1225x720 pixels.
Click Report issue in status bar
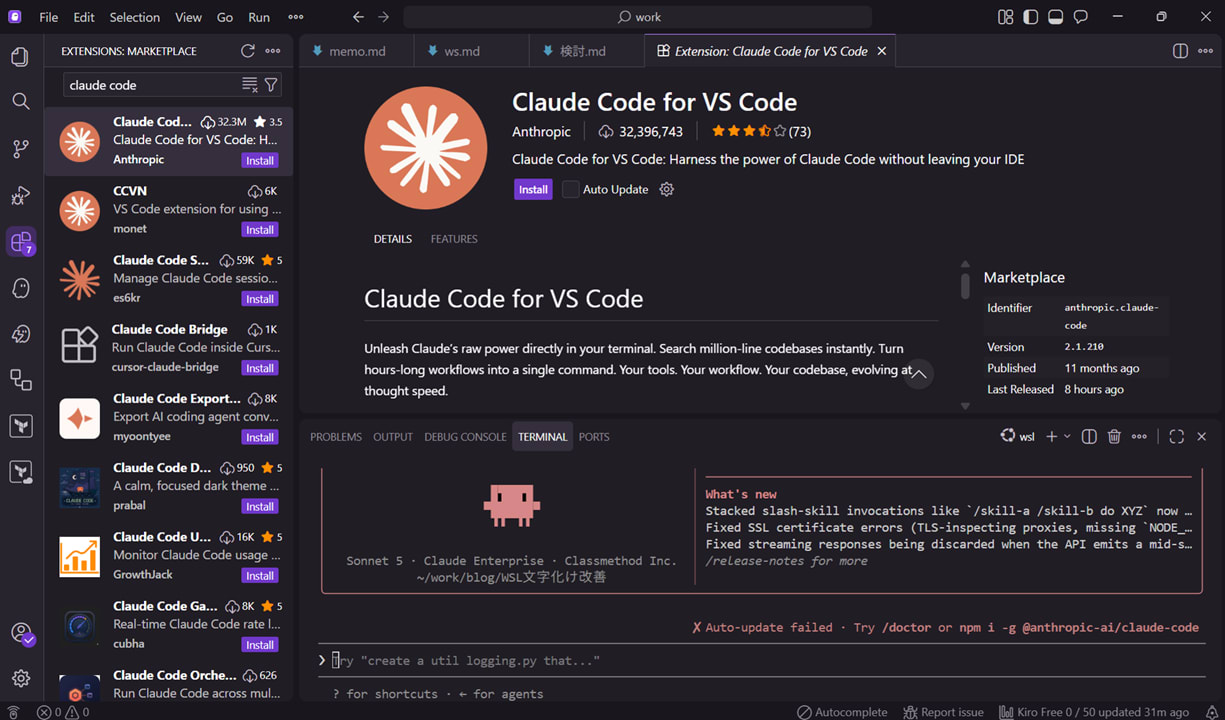(x=943, y=712)
